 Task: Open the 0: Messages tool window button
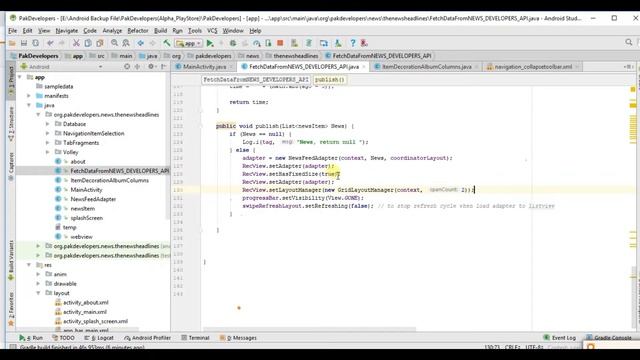pos(238,338)
